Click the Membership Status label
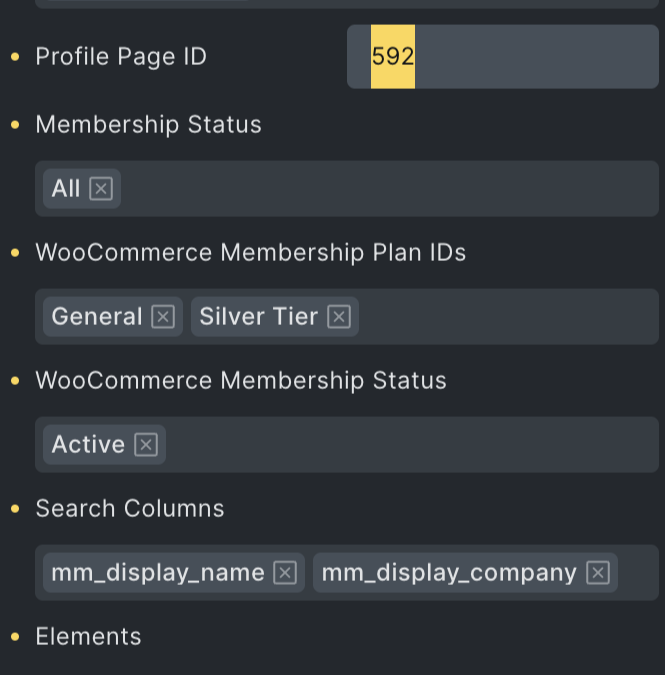665x675 pixels. (x=148, y=125)
